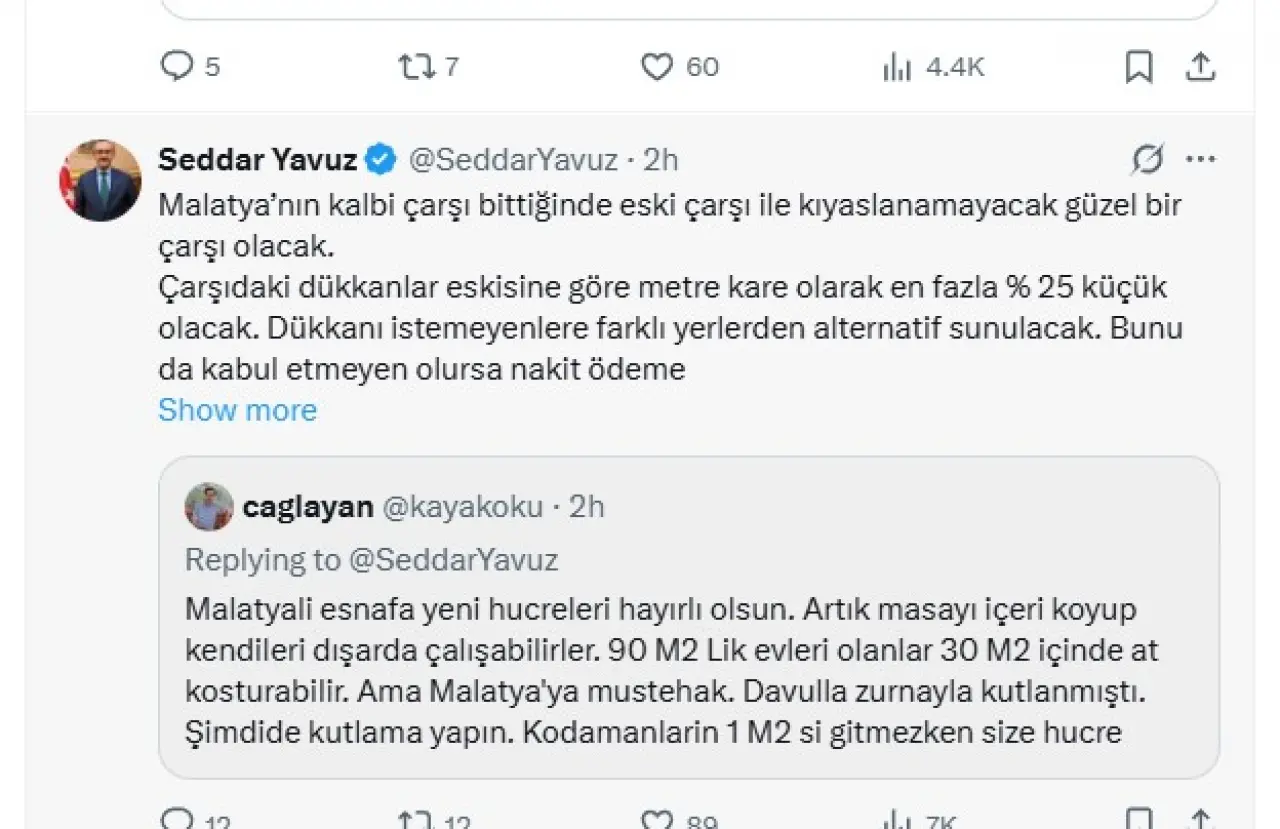The height and width of the screenshot is (829, 1280).
Task: Open the three-dot more menu on Seddar Yavuz tweet
Action: pyautogui.click(x=1200, y=159)
